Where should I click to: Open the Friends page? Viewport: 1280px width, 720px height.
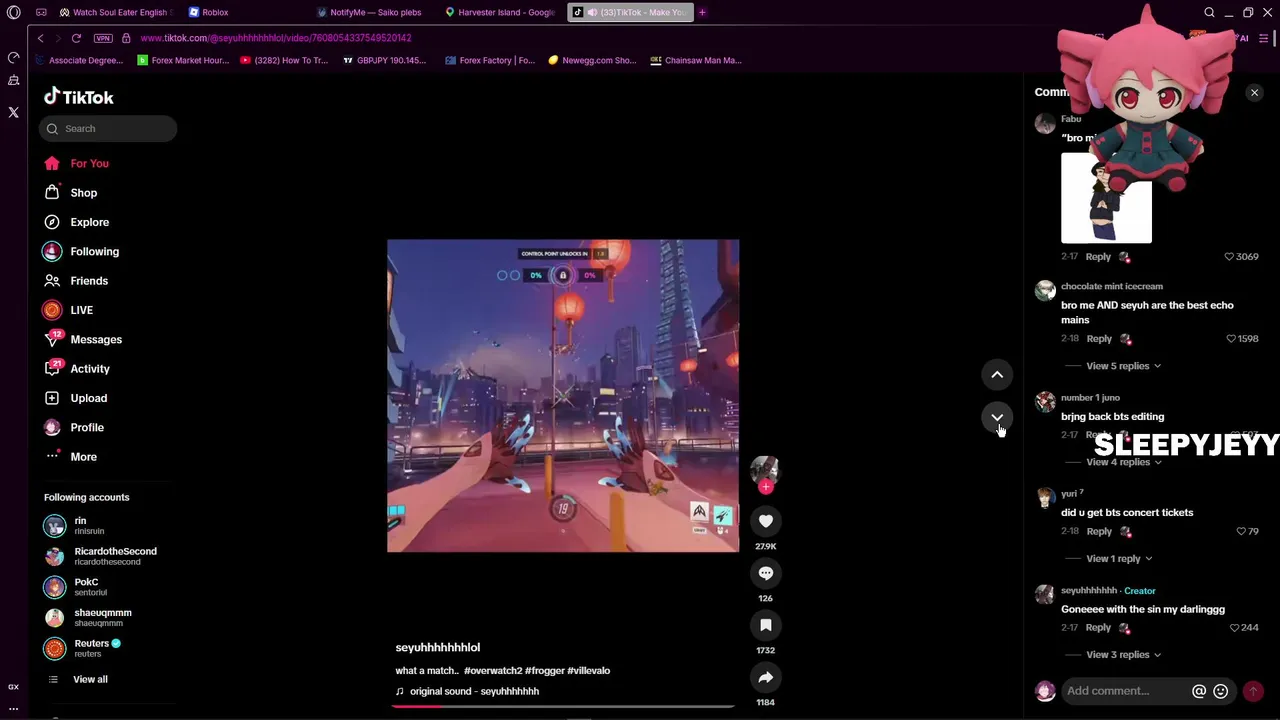[89, 281]
